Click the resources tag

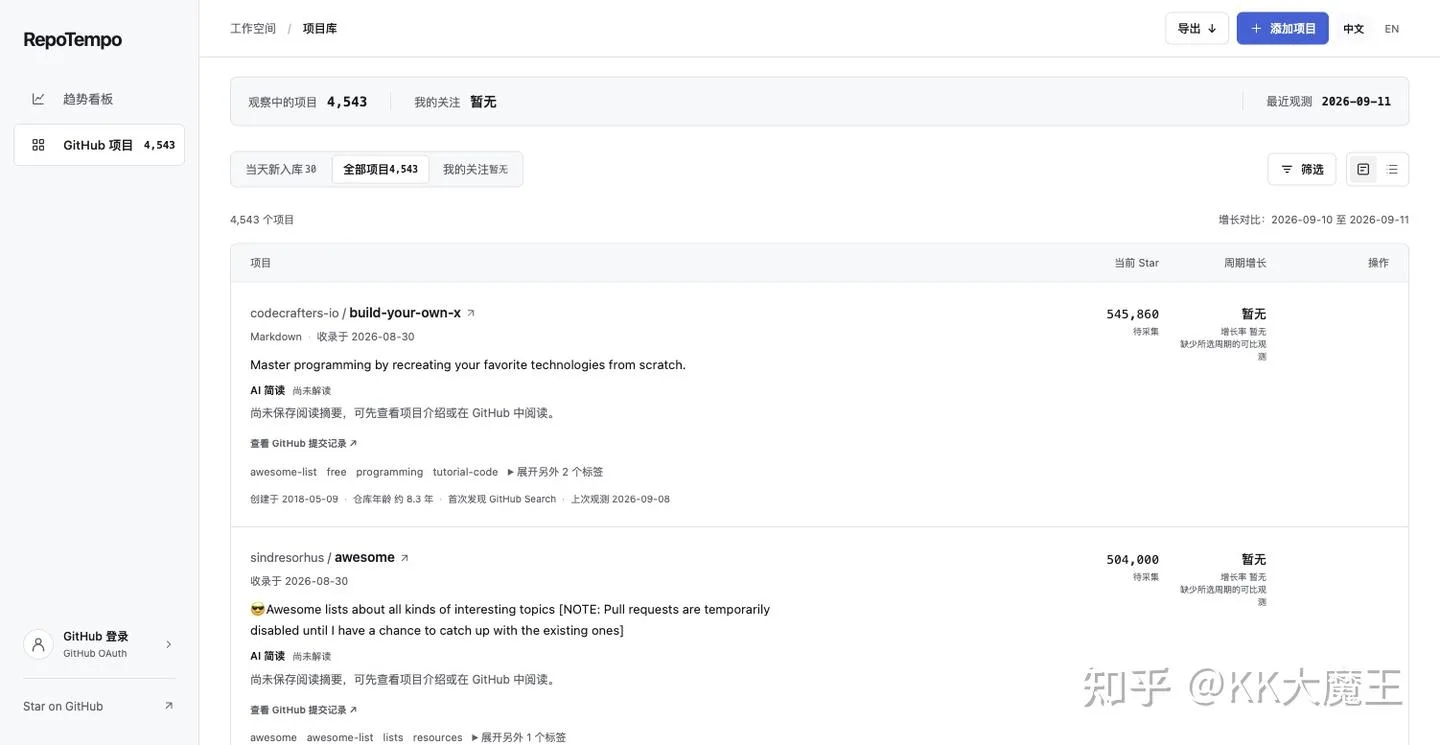[x=438, y=737]
